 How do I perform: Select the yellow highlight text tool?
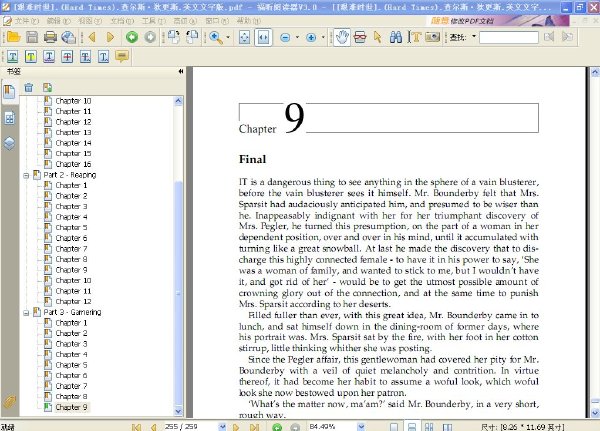click(x=31, y=57)
